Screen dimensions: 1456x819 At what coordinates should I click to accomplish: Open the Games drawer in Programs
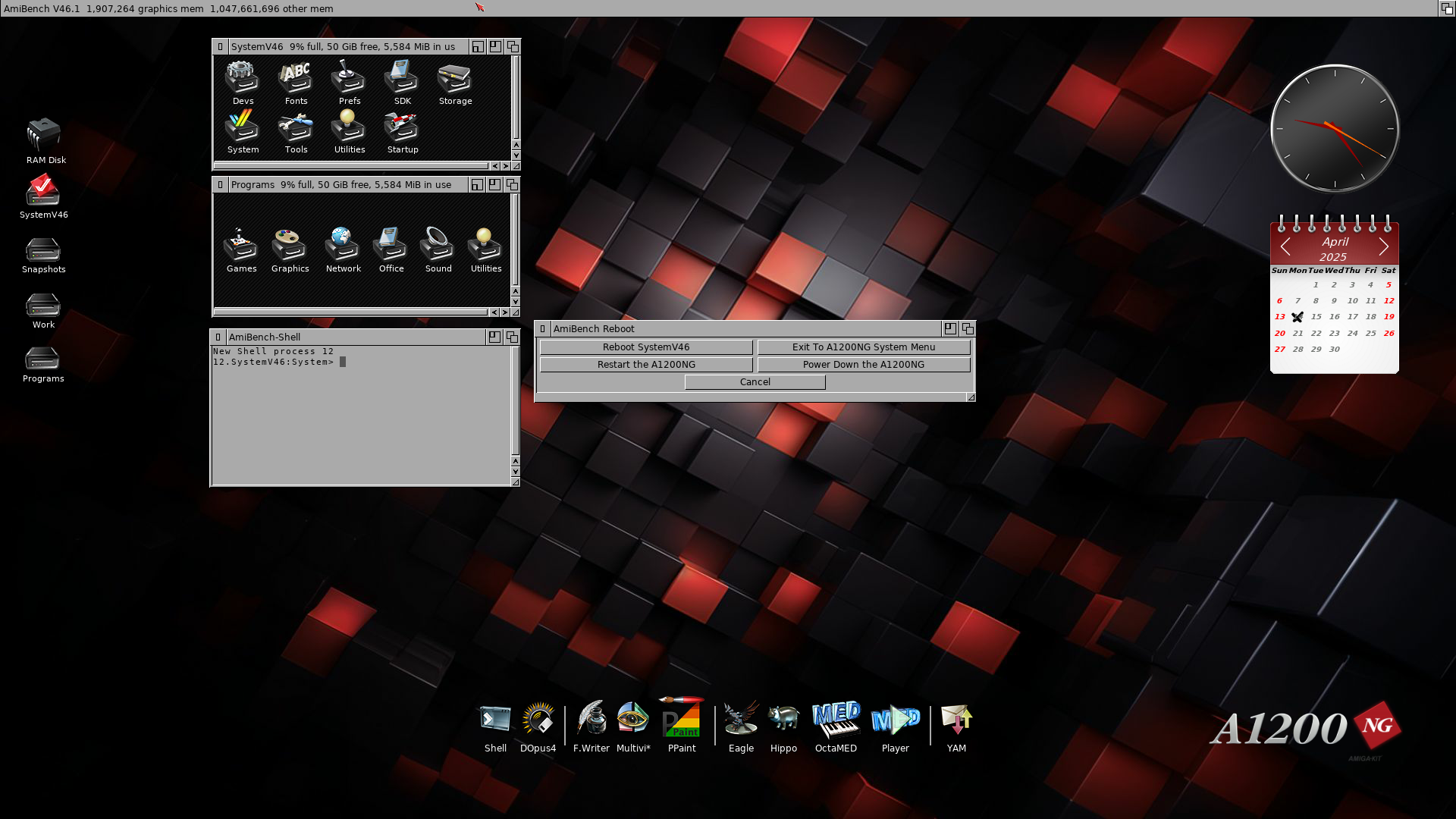click(x=241, y=246)
